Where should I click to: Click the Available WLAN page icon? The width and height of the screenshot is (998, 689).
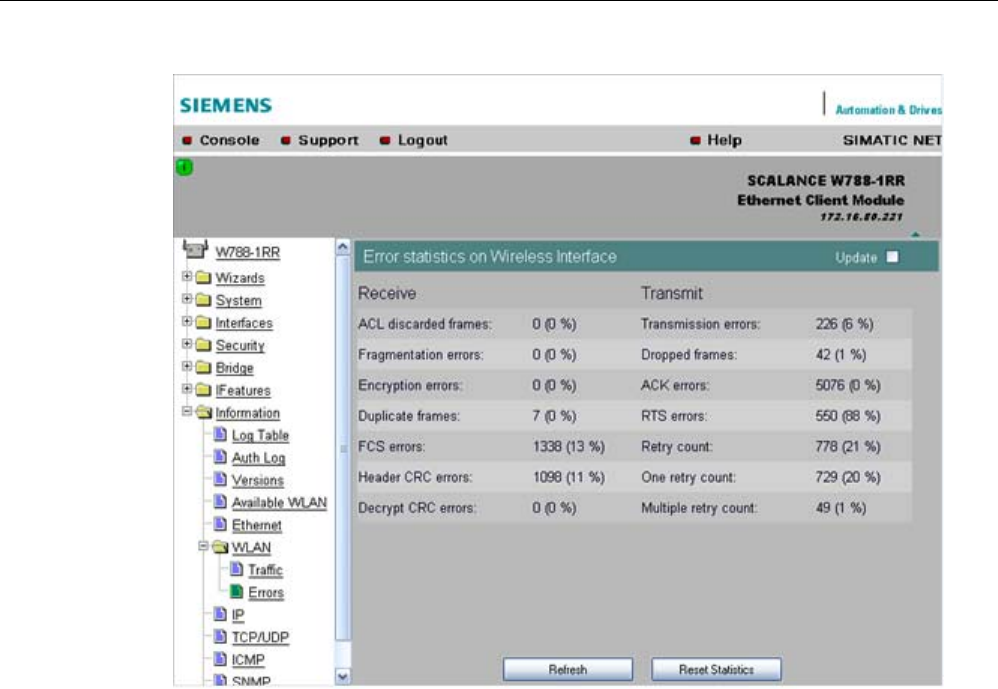coord(220,502)
